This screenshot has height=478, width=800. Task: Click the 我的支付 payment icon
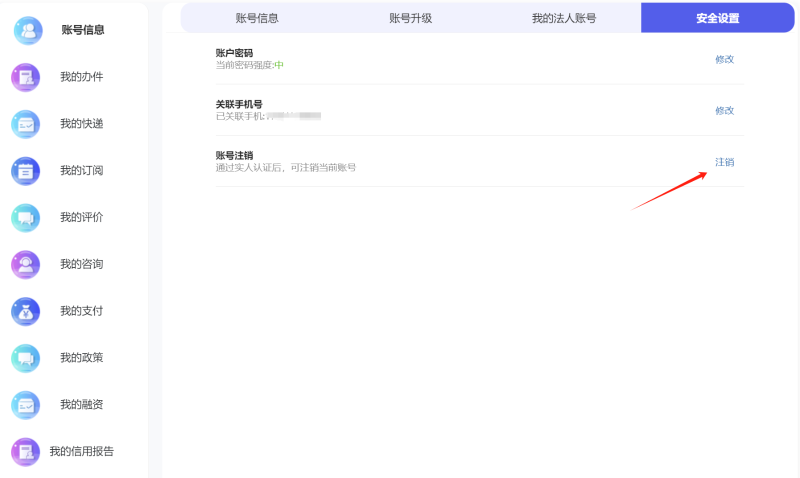26,311
